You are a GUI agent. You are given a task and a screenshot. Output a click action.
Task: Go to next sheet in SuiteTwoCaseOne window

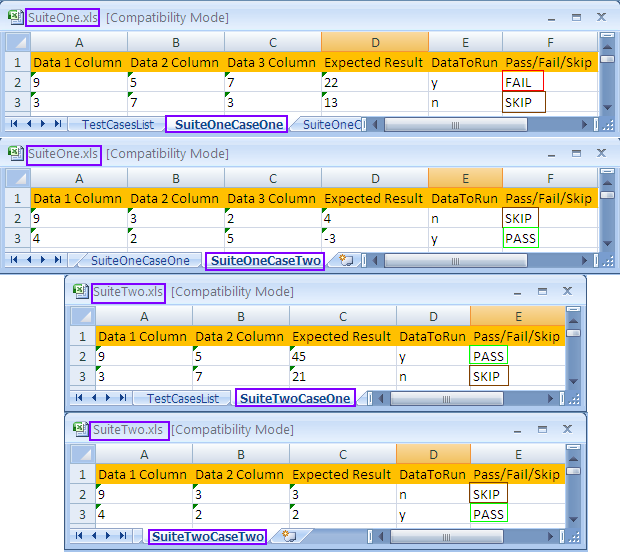pyautogui.click(x=108, y=397)
